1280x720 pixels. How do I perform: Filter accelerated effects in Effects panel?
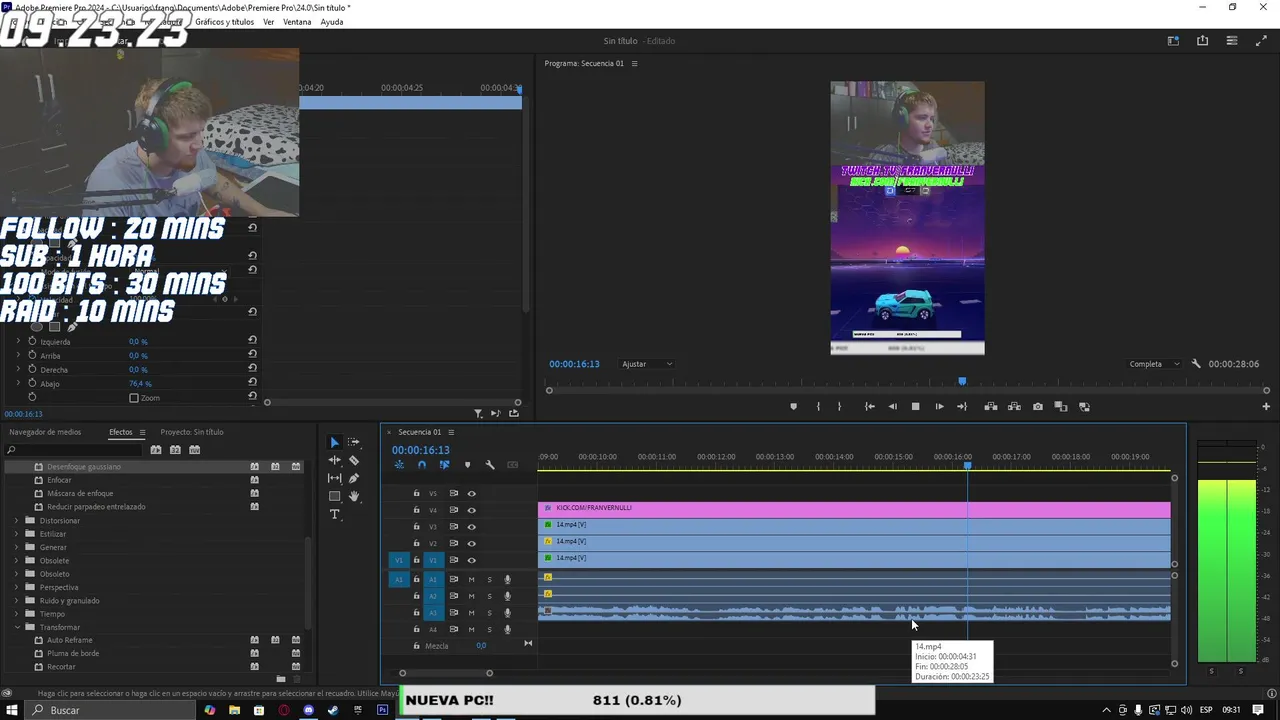pyautogui.click(x=156, y=450)
